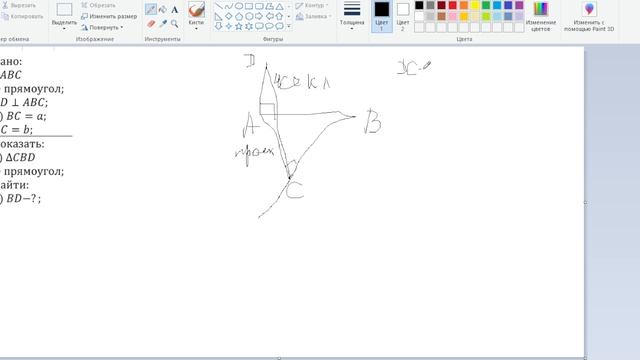The height and width of the screenshot is (360, 640).
Task: Choose the Line shape
Action: click(x=219, y=6)
